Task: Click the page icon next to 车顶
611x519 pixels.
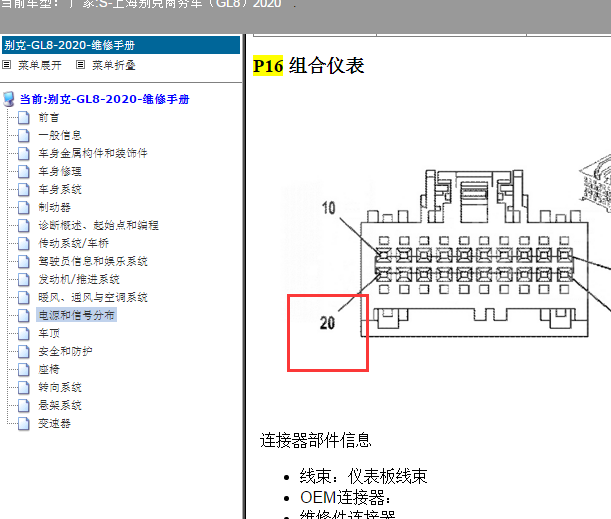Action: point(23,333)
